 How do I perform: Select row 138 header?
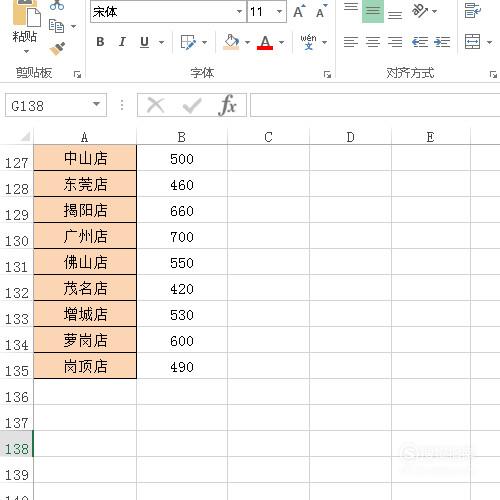point(16,443)
